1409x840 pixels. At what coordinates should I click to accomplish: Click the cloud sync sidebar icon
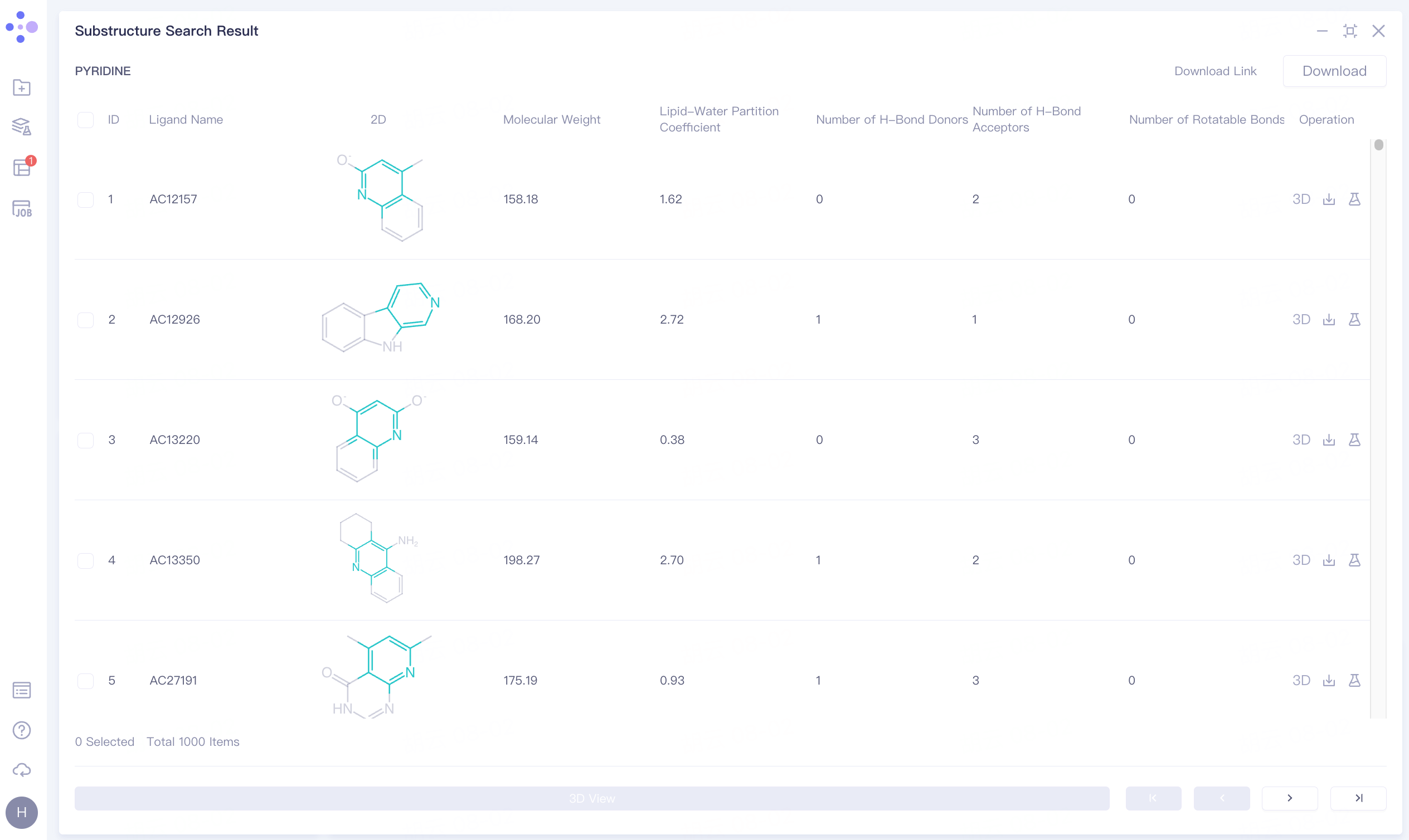pos(22,770)
